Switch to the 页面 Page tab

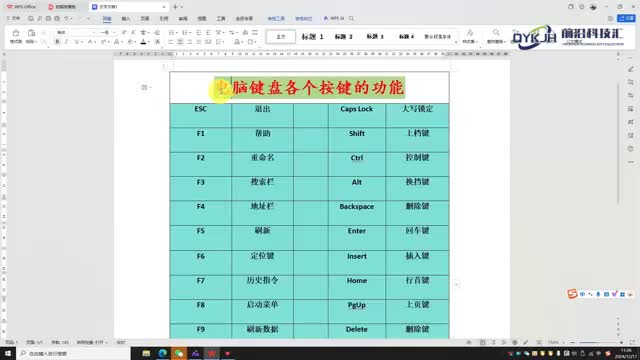[x=145, y=19]
